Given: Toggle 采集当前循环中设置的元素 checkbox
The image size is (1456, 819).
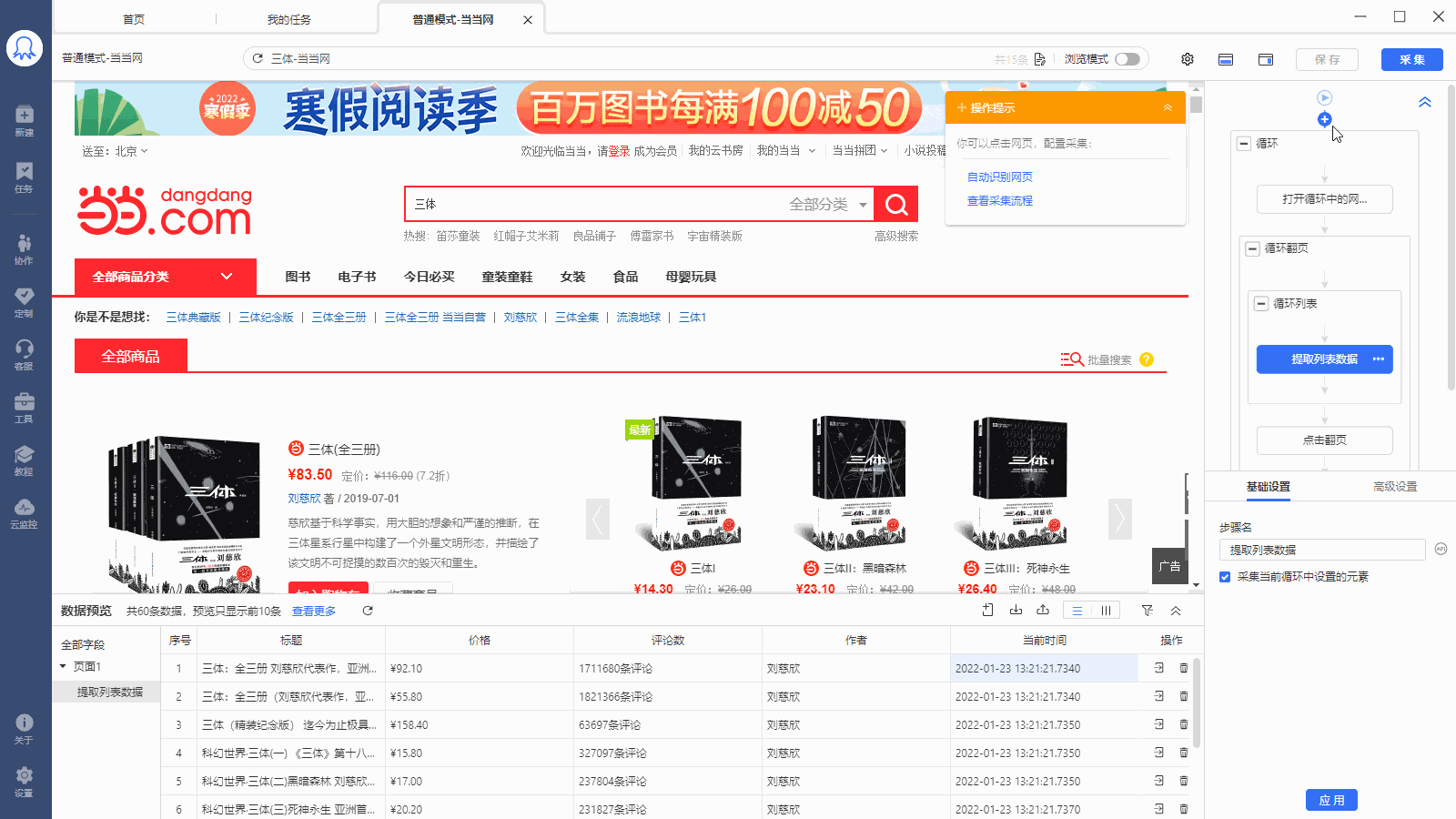Looking at the screenshot, I should point(1225,577).
